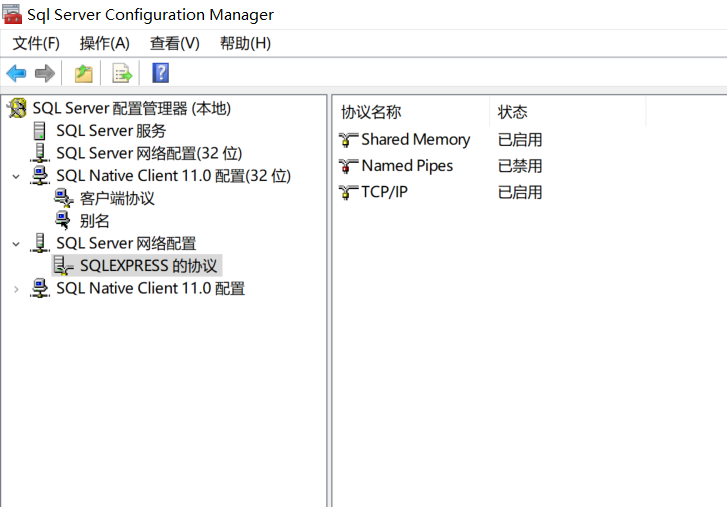Image resolution: width=727 pixels, height=507 pixels.
Task: Click the SQLEXPRESS 的协议 node icon
Action: click(64, 266)
